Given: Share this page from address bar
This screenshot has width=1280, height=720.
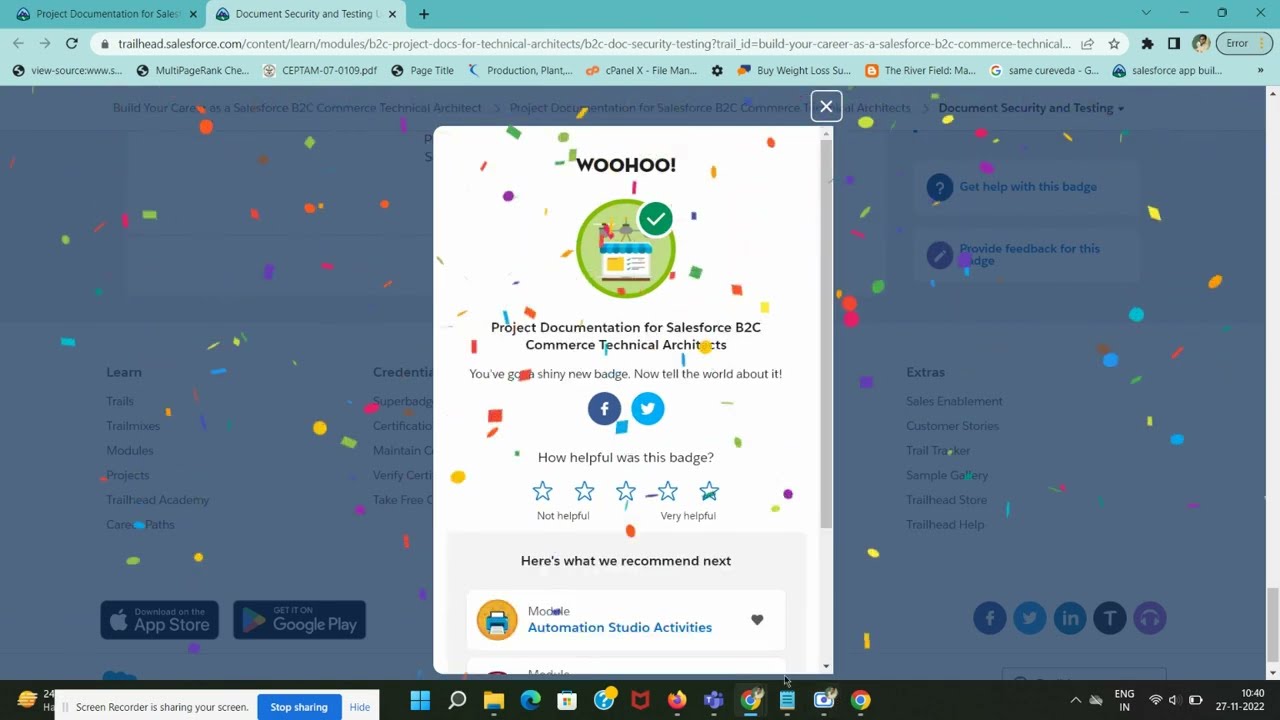Looking at the screenshot, I should [x=1087, y=44].
